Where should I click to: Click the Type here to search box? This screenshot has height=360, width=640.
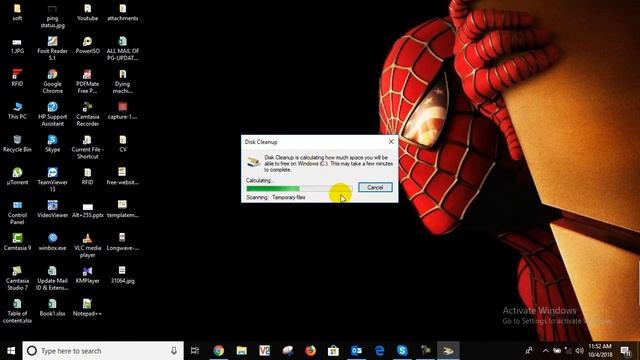(x=103, y=351)
